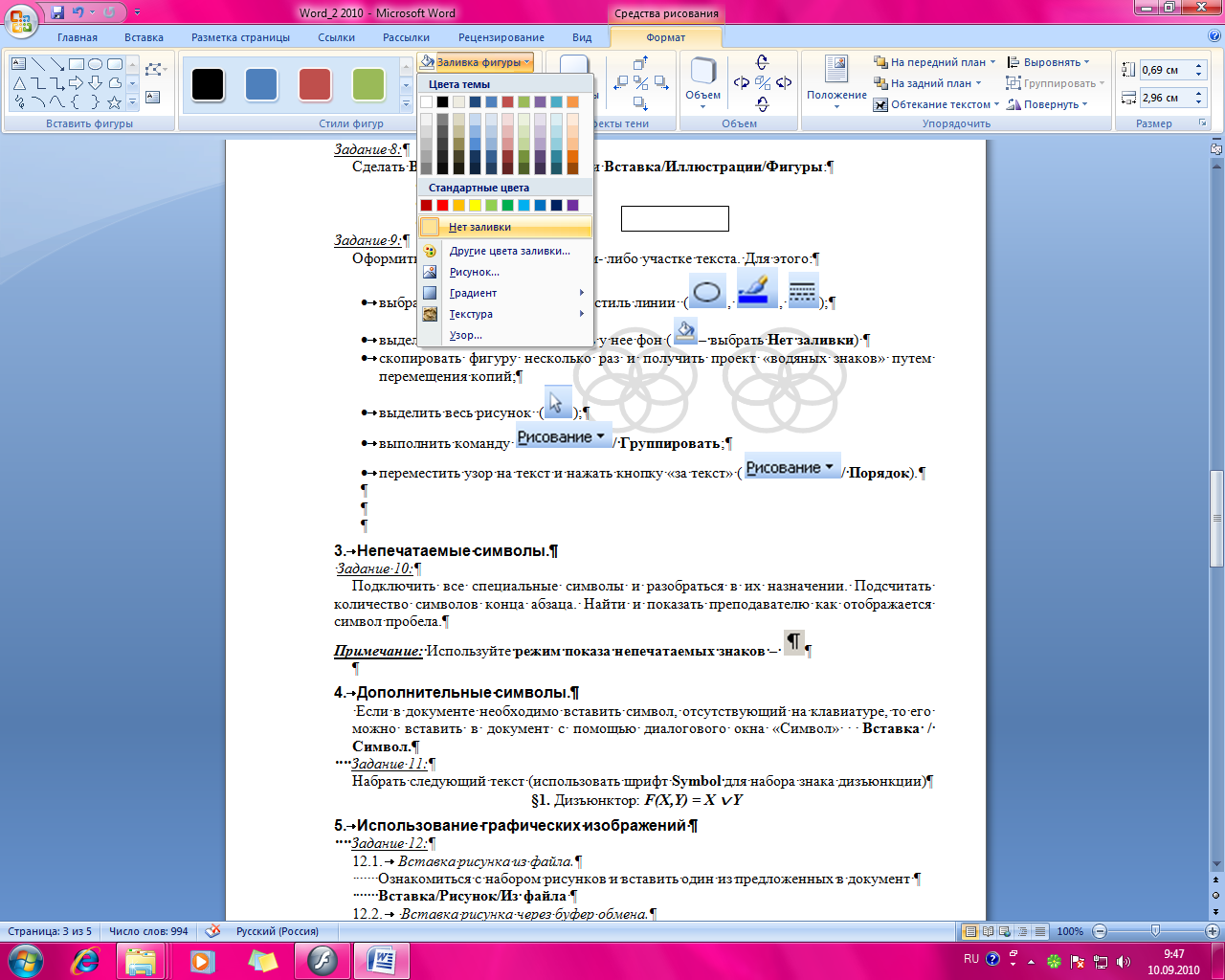Image resolution: width=1225 pixels, height=980 pixels.
Task: Click the tilt left 3-D icon
Action: (742, 82)
